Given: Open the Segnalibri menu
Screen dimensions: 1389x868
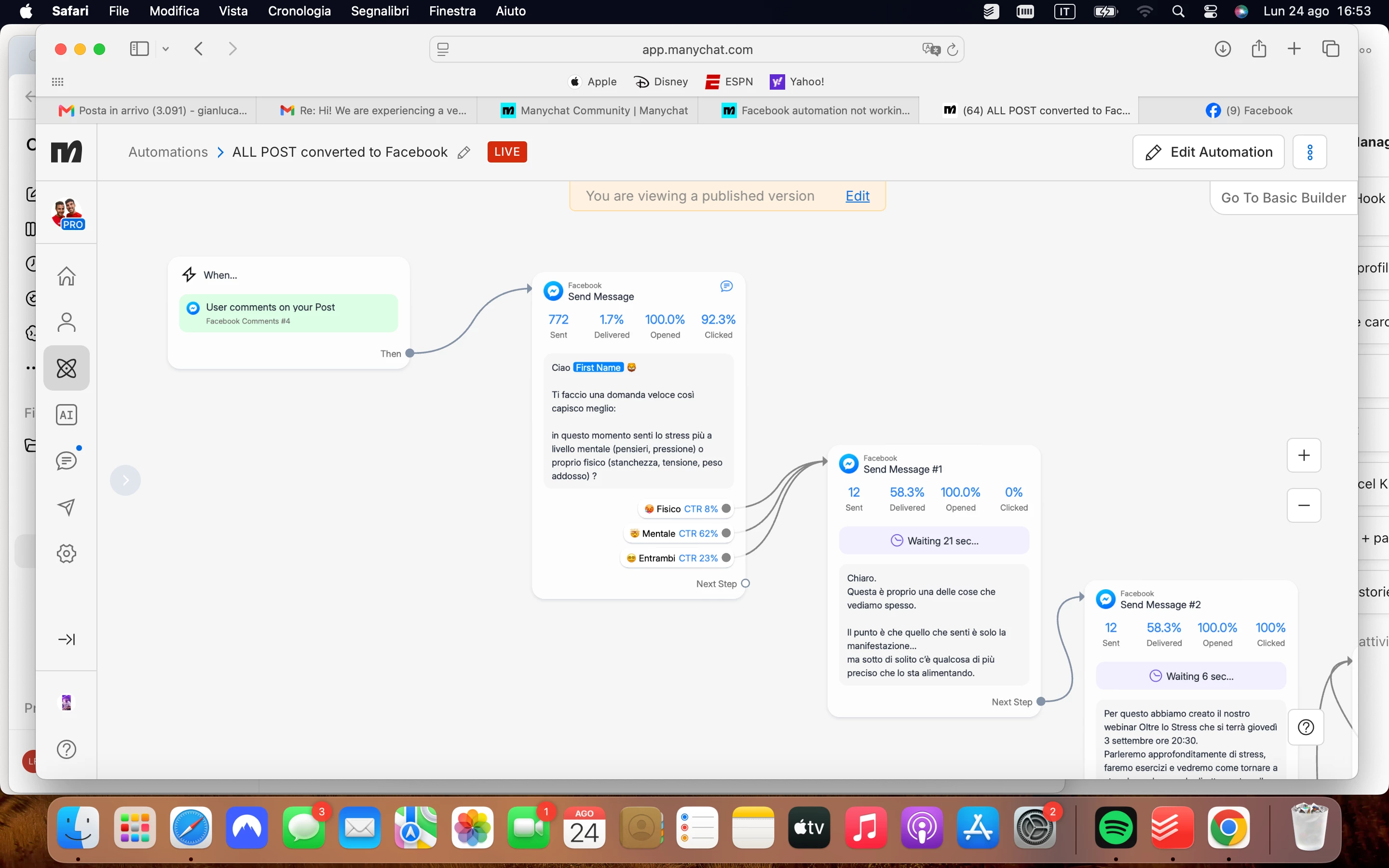Looking at the screenshot, I should [x=380, y=11].
